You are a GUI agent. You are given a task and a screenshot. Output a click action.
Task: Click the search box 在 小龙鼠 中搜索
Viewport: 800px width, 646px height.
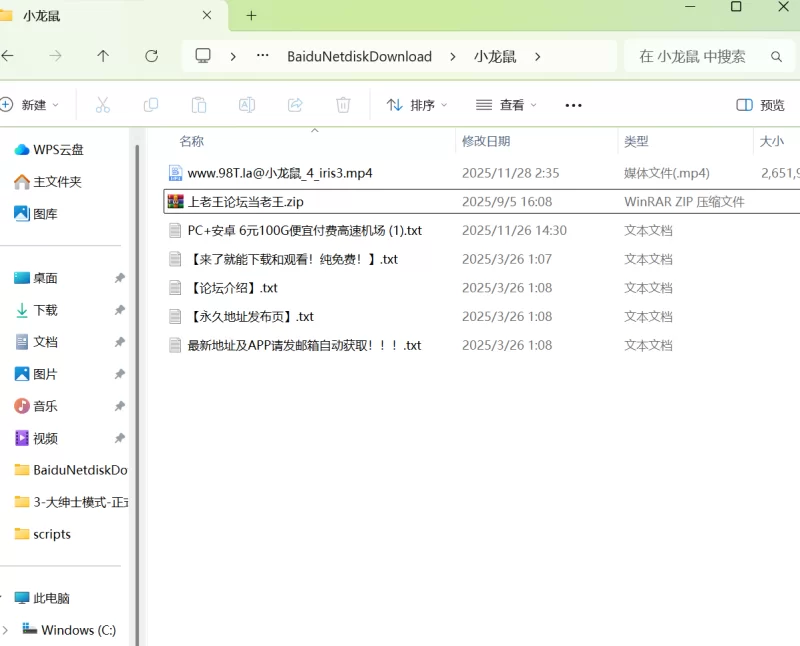click(x=700, y=56)
